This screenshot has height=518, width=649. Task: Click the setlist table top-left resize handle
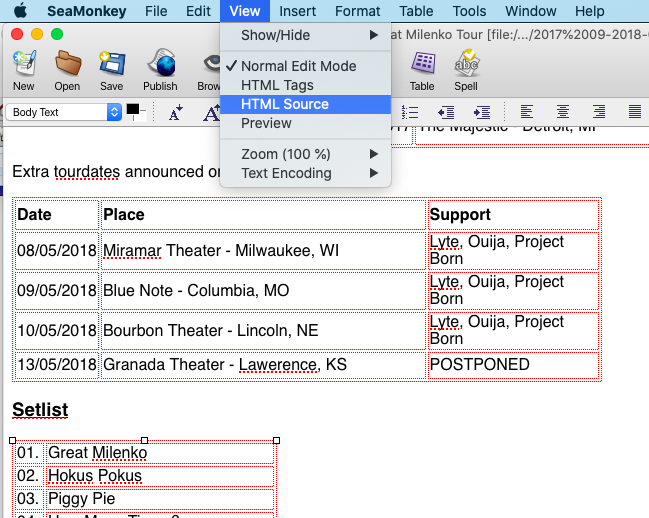pos(12,441)
